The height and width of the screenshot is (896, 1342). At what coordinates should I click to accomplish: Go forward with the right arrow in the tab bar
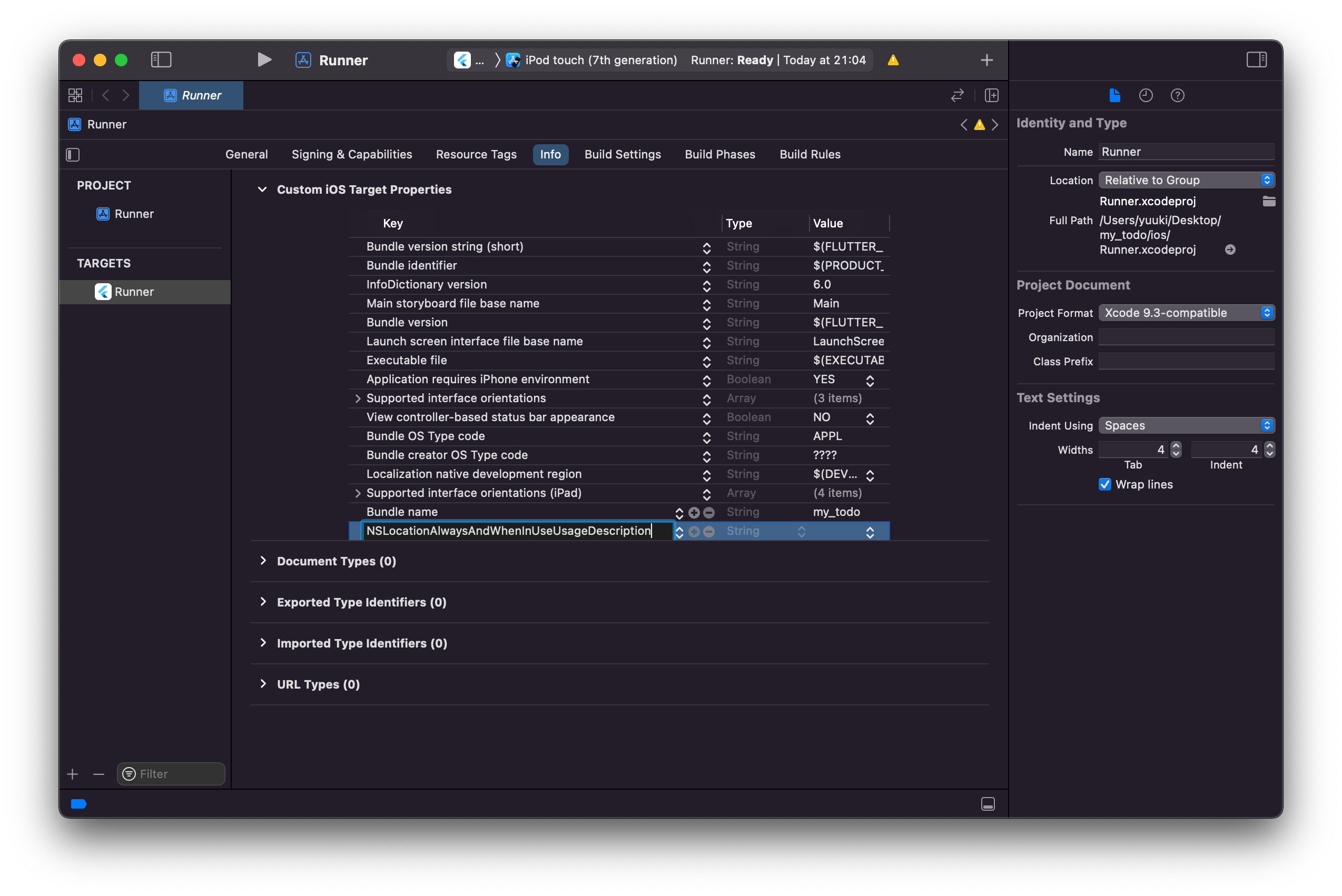coord(126,95)
